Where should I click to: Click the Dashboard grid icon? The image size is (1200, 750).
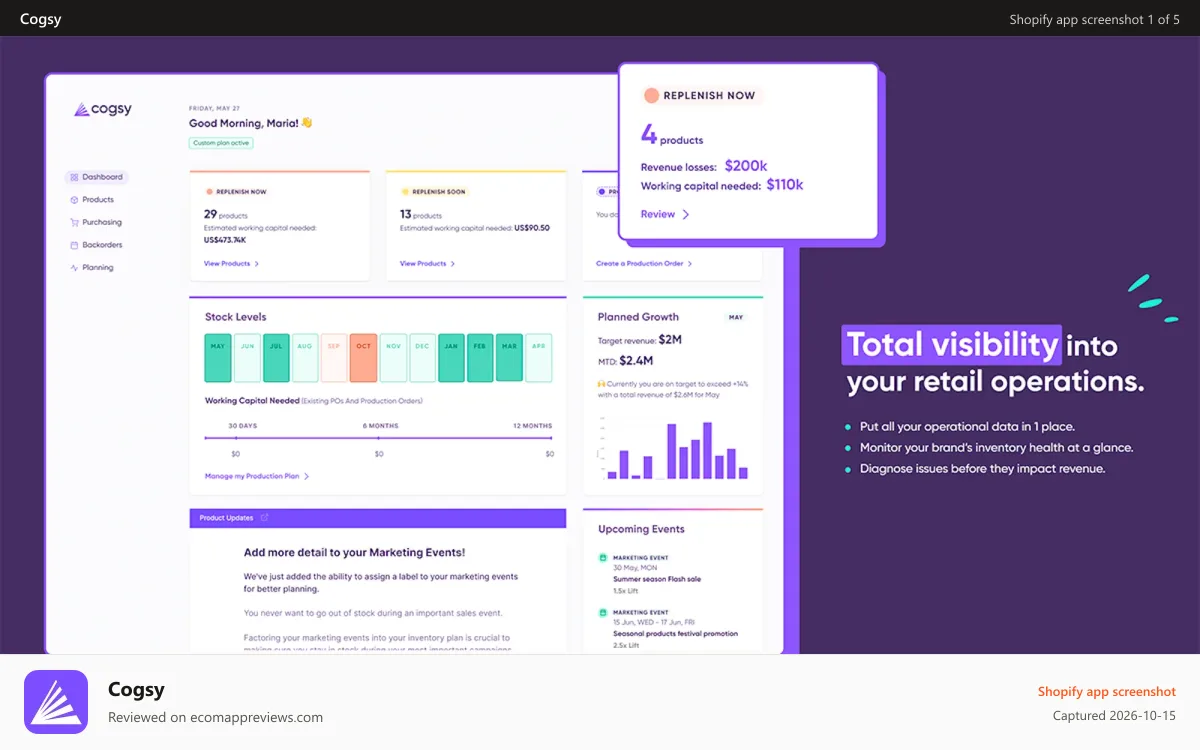tap(74, 177)
